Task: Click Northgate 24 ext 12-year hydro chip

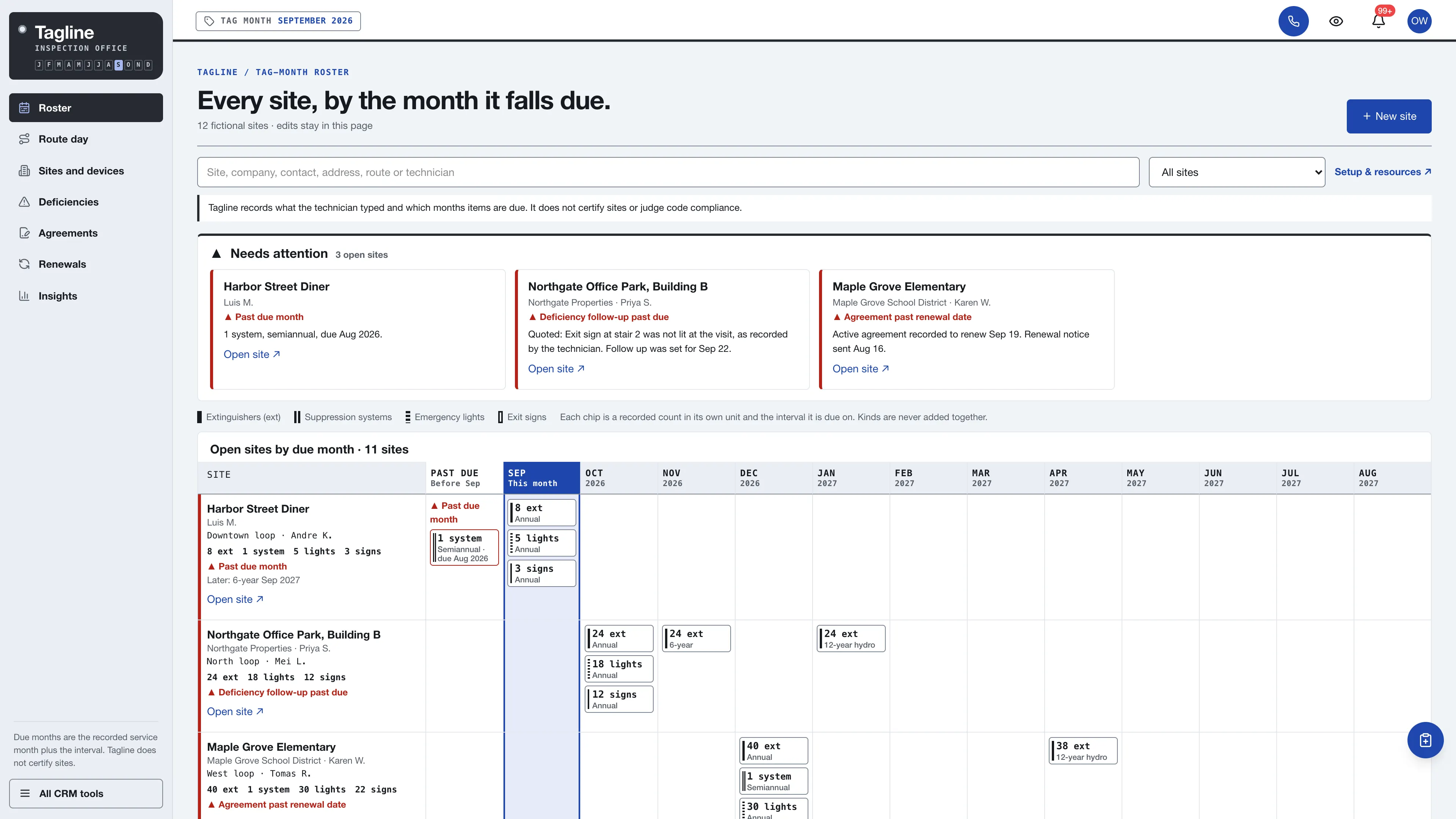Action: pyautogui.click(x=850, y=639)
